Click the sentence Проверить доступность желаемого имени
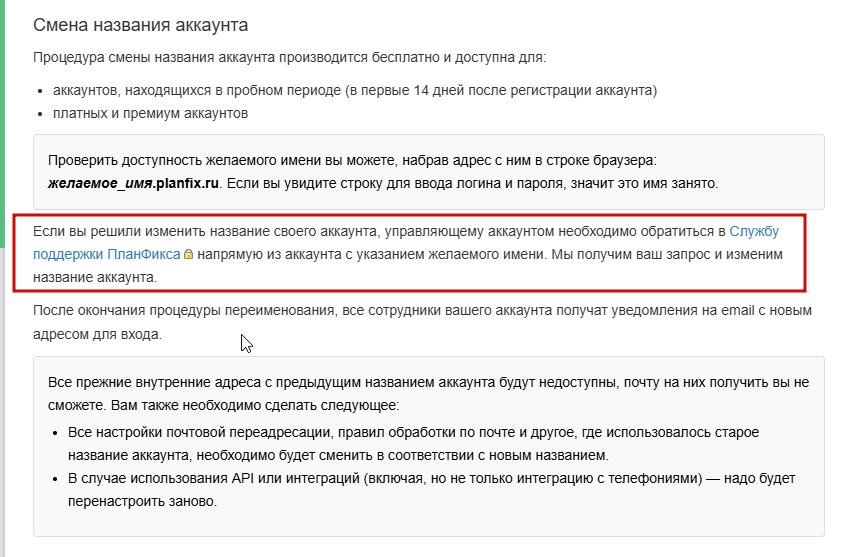 point(352,160)
